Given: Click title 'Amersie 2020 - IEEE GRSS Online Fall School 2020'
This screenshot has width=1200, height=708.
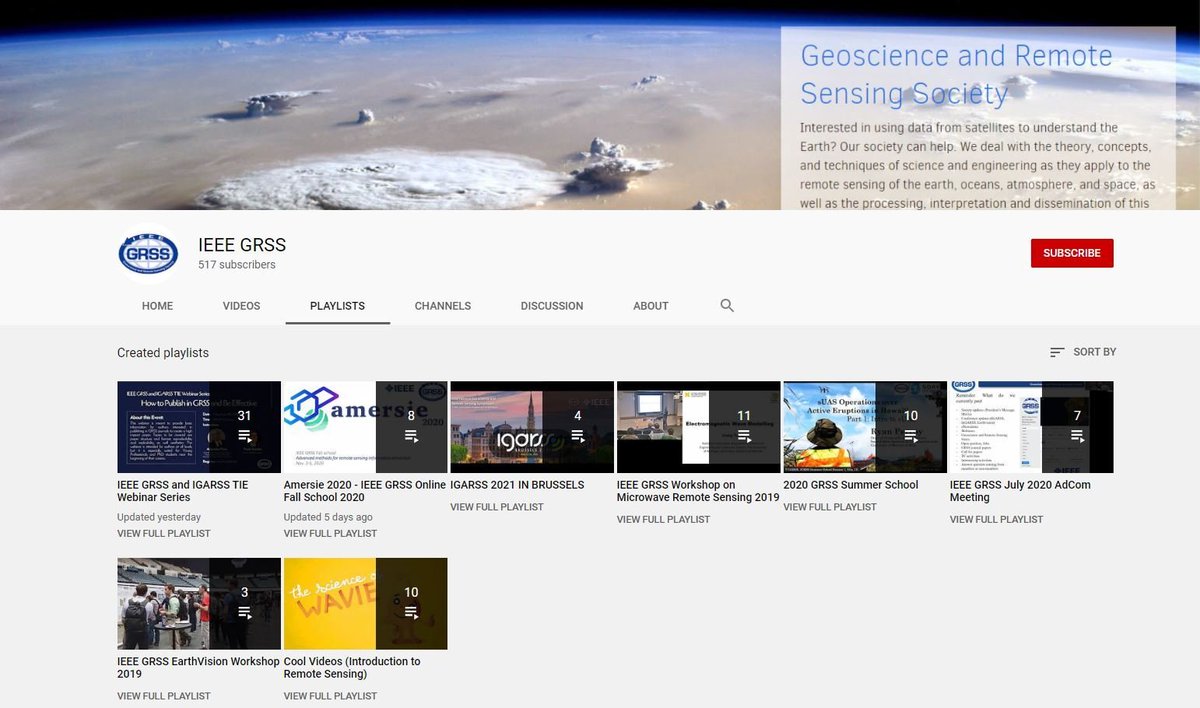Looking at the screenshot, I should 365,491.
